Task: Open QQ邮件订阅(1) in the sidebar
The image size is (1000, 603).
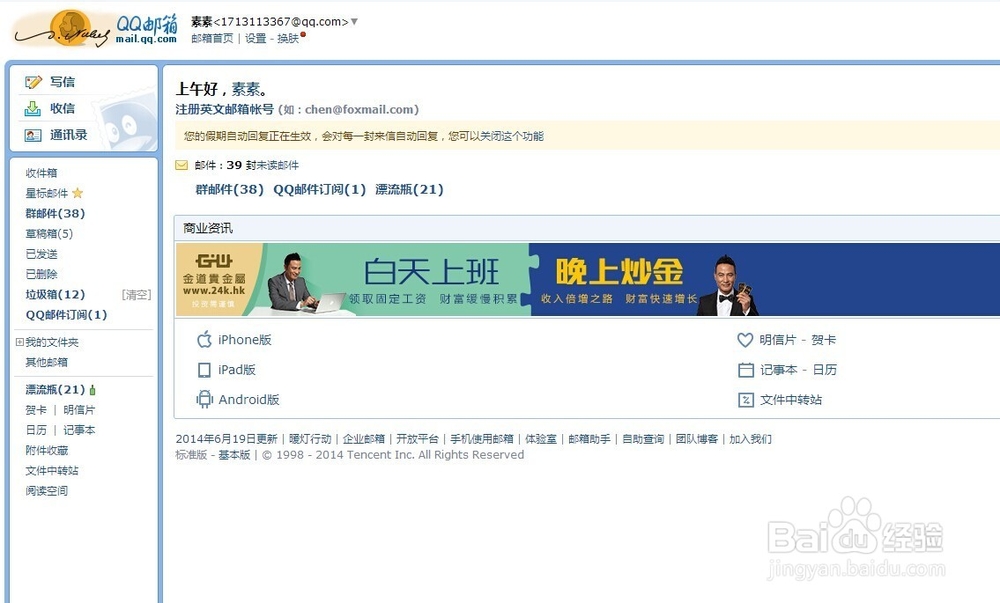Action: pyautogui.click(x=66, y=315)
